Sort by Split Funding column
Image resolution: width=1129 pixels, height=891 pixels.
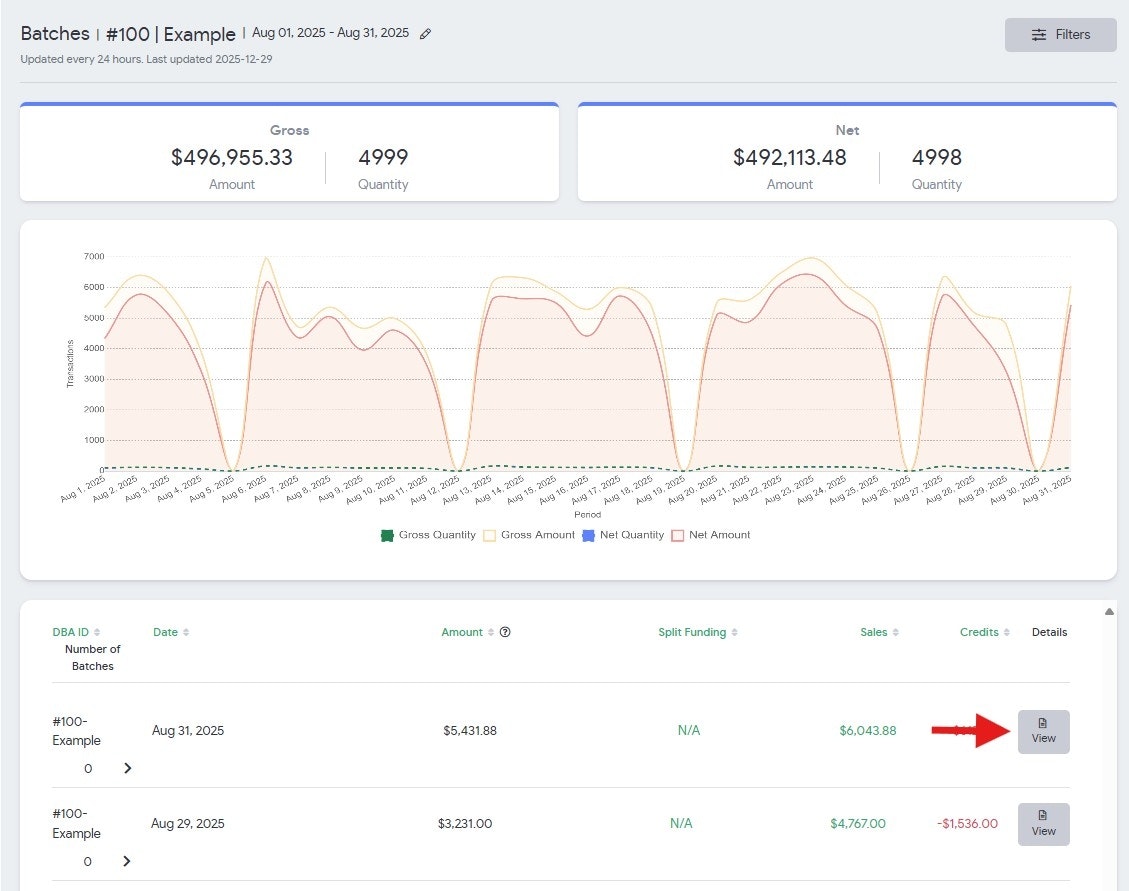[698, 632]
